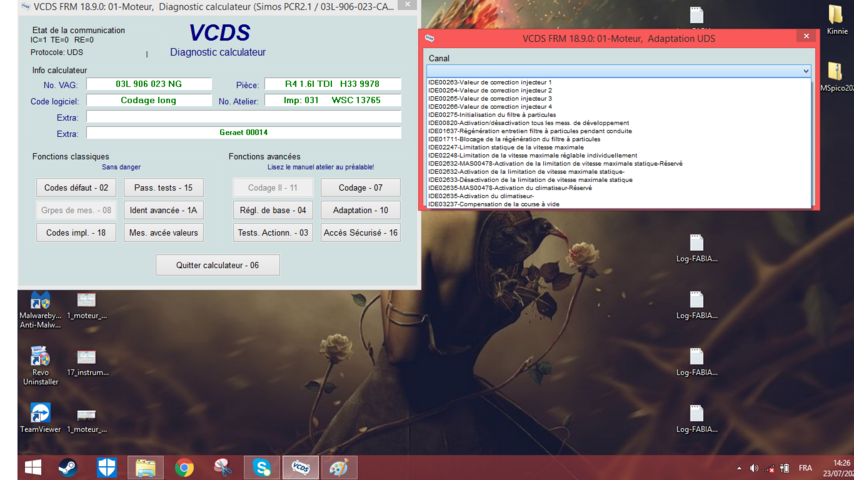Open Régl. de base - 04
Screen dimensions: 854x480
pos(273,210)
